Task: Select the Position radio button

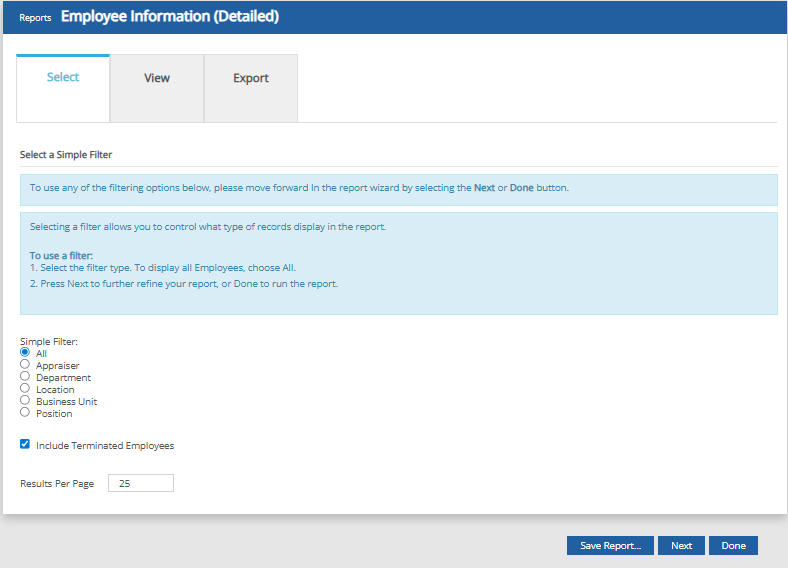Action: (25, 413)
